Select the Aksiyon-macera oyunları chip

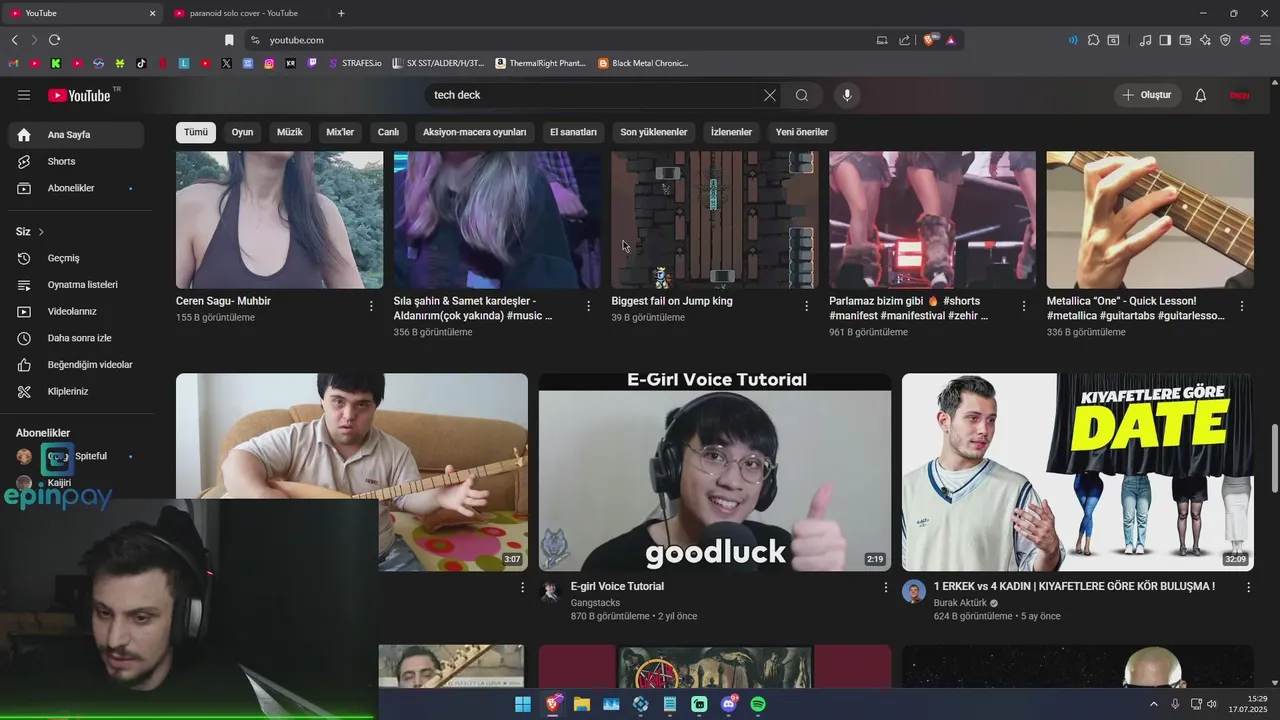474,132
